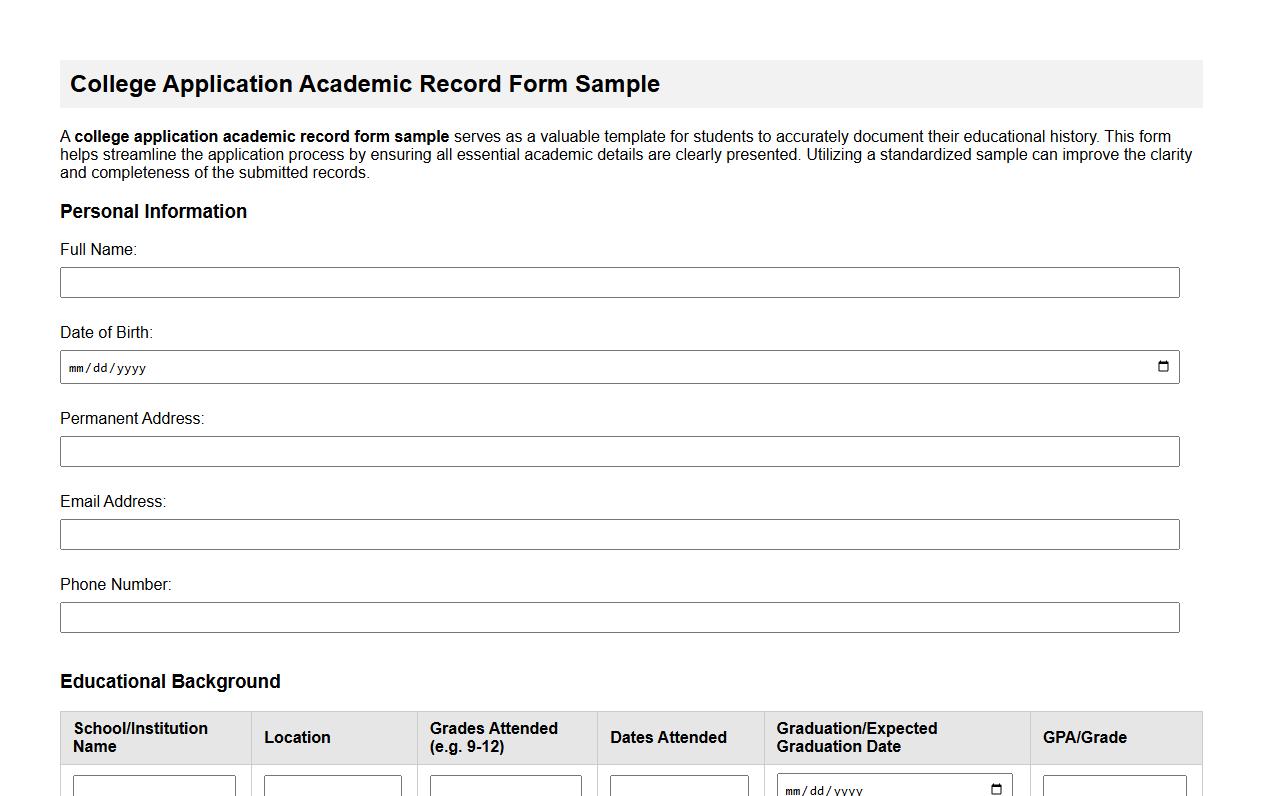Click the Graduation/Expected Graduation Date field
The width and height of the screenshot is (1263, 796).
[x=880, y=789]
